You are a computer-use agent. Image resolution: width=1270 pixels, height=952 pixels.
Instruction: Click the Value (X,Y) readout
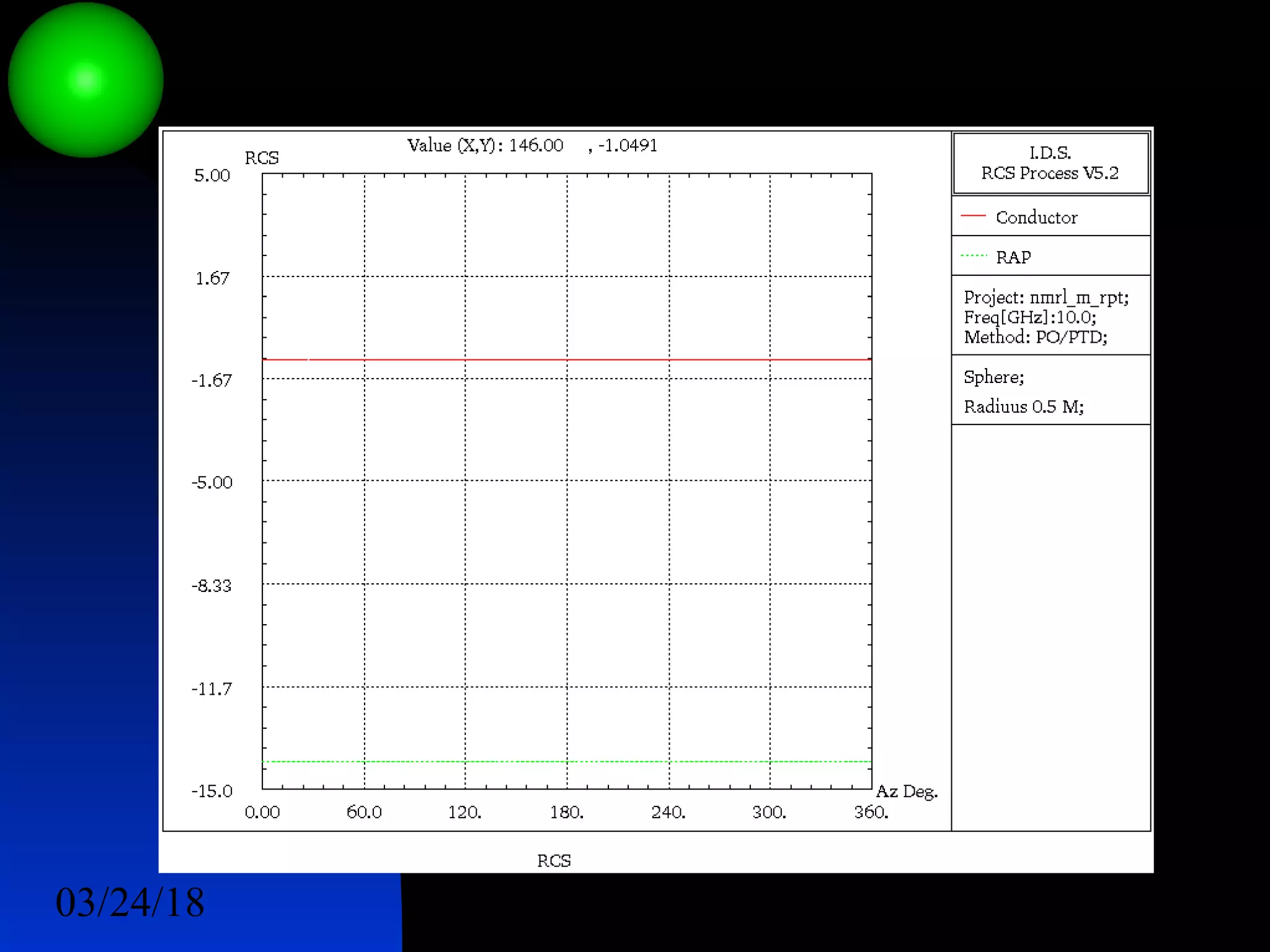[531, 146]
